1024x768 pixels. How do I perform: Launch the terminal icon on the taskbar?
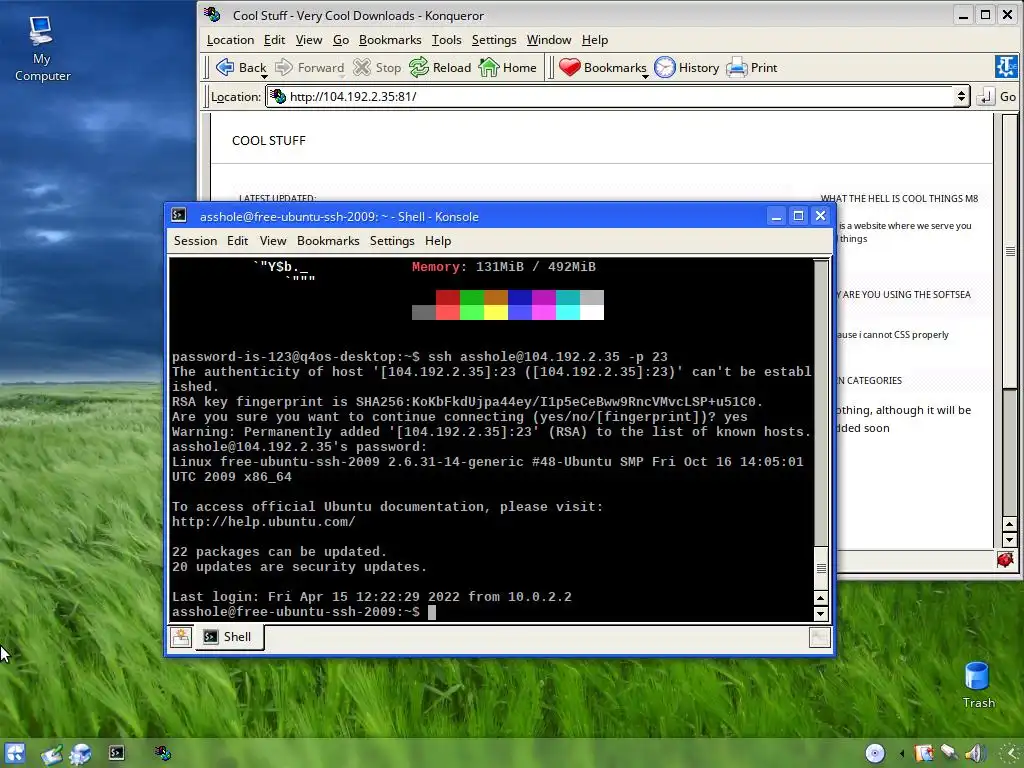click(116, 753)
